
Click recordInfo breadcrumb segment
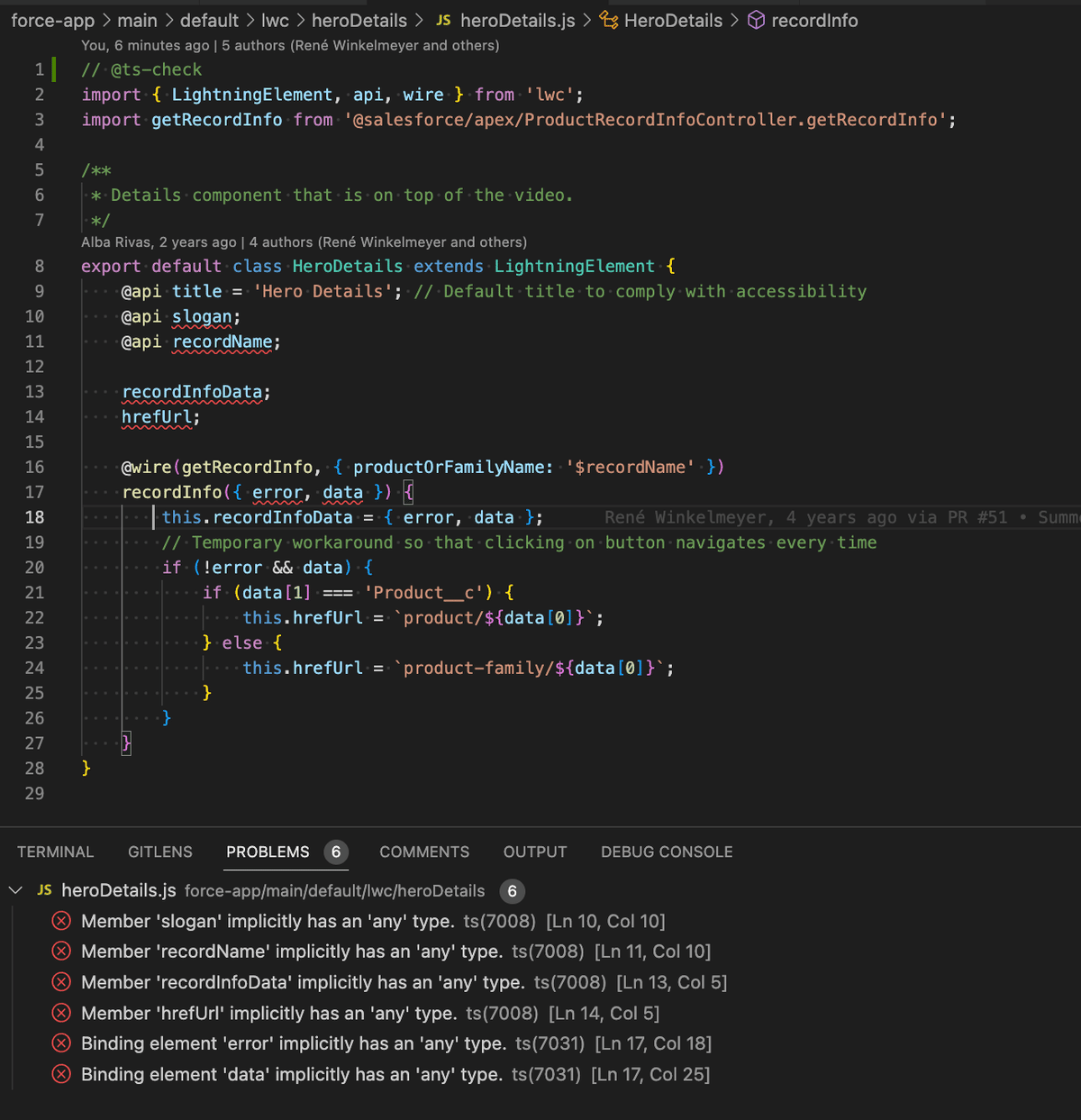pos(814,20)
